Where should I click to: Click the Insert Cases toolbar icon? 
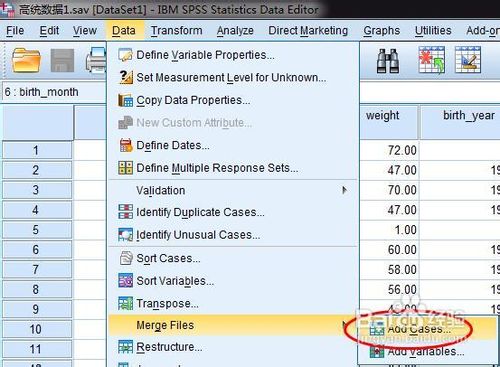pyautogui.click(x=432, y=60)
